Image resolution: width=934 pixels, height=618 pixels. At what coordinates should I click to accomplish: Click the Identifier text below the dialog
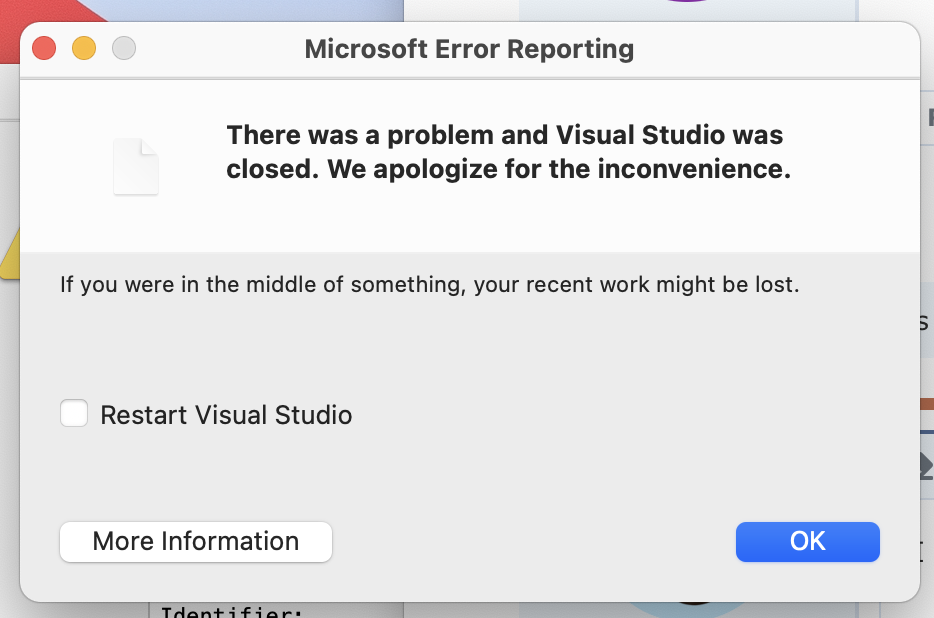click(x=232, y=611)
